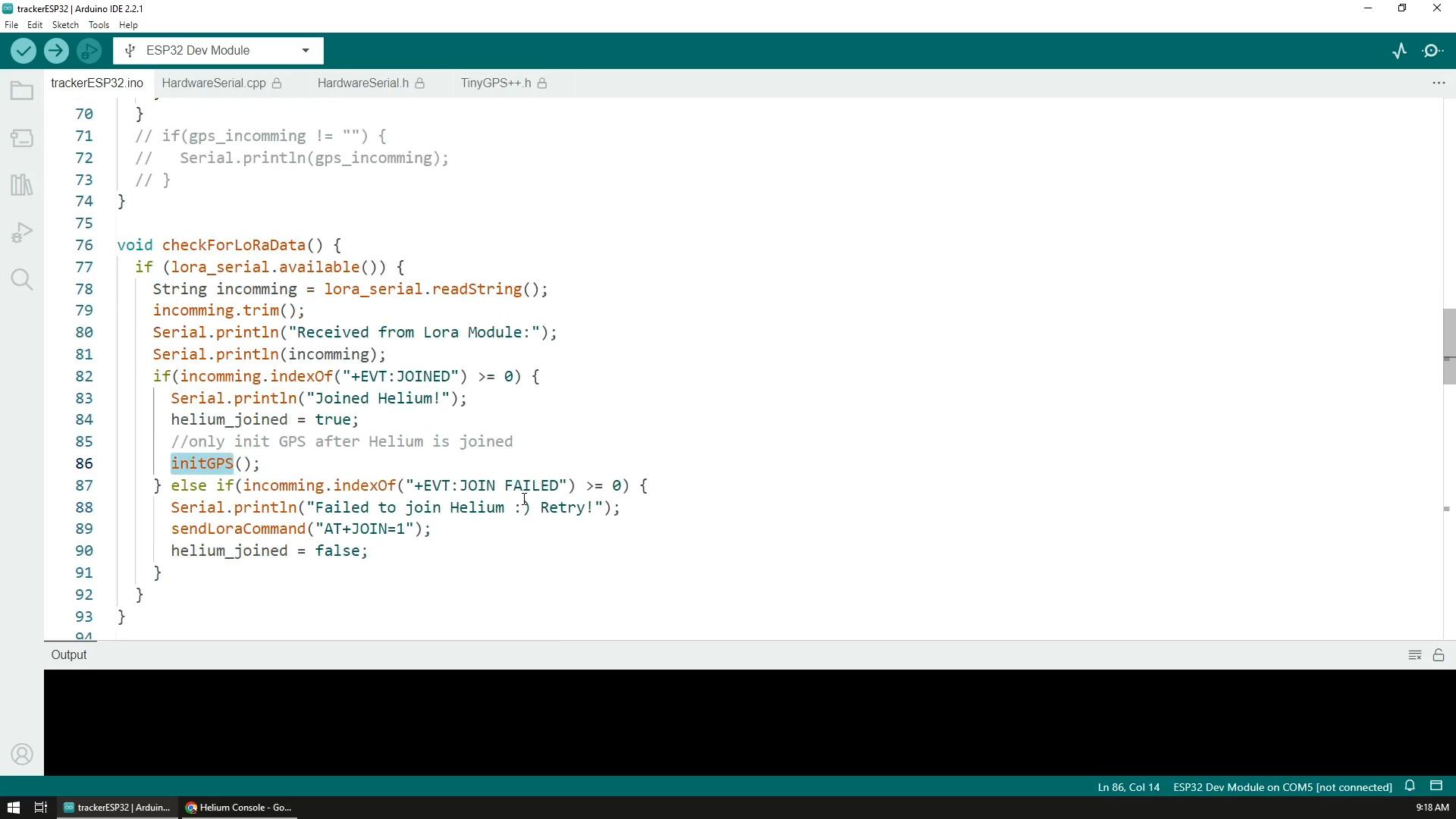This screenshot has width=1456, height=819.
Task: Open the Debug panel in the sidebar
Action: pyautogui.click(x=22, y=232)
